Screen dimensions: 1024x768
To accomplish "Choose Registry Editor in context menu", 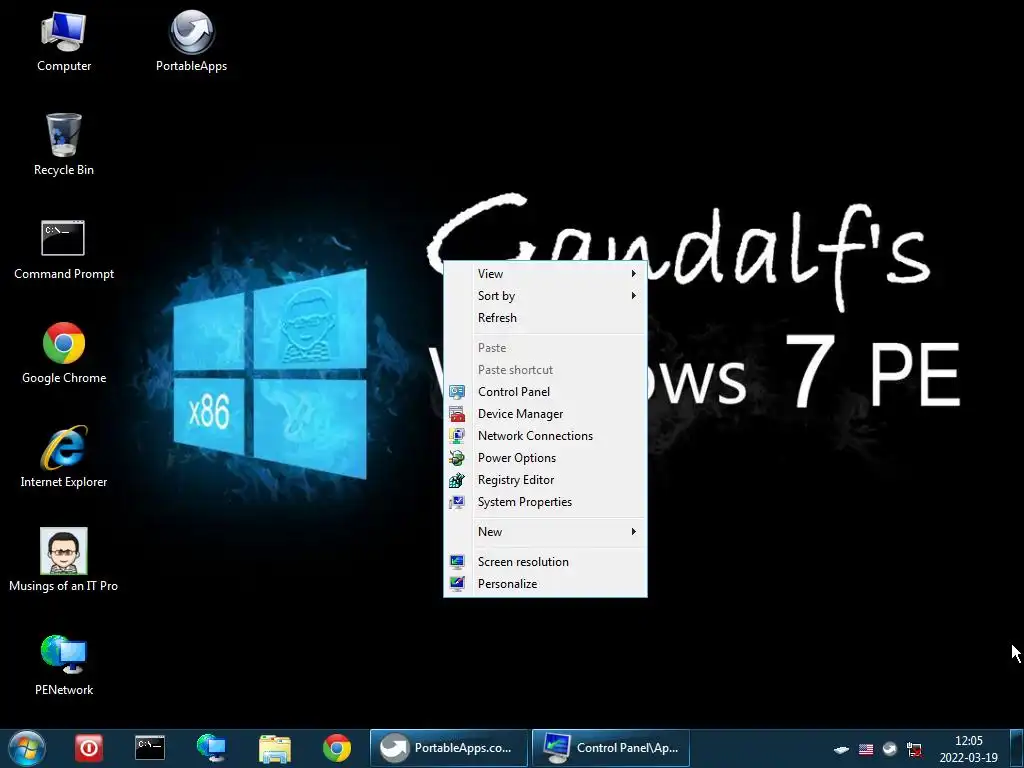I will [x=545, y=480].
